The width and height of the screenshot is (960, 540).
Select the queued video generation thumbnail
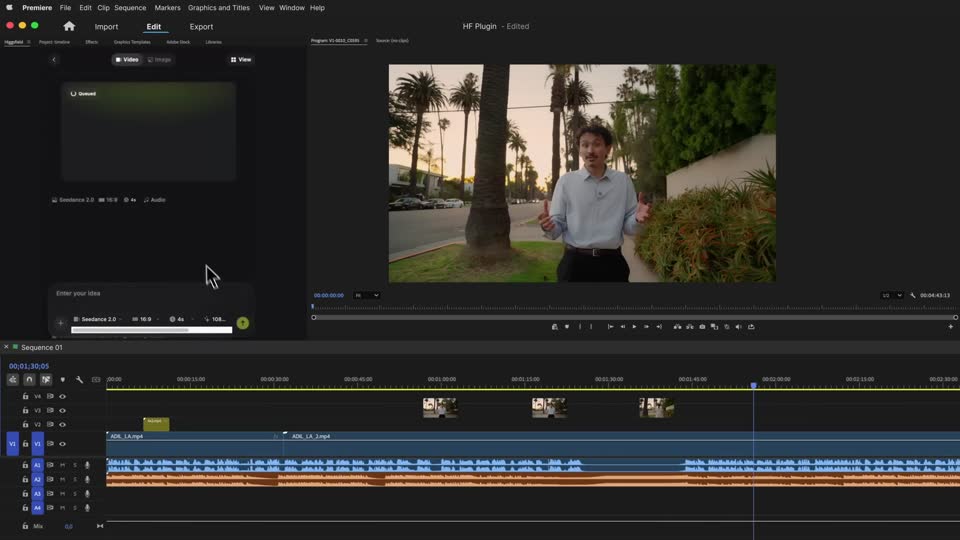click(x=148, y=132)
